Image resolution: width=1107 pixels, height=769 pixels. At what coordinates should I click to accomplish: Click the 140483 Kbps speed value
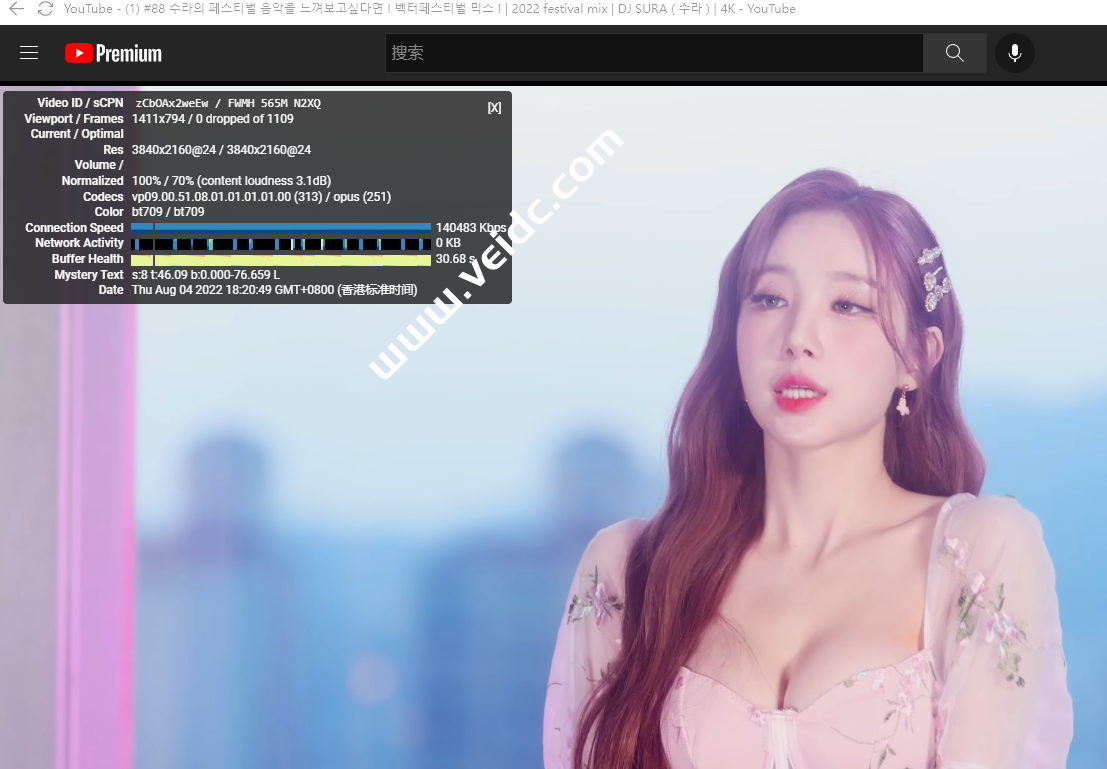point(470,227)
